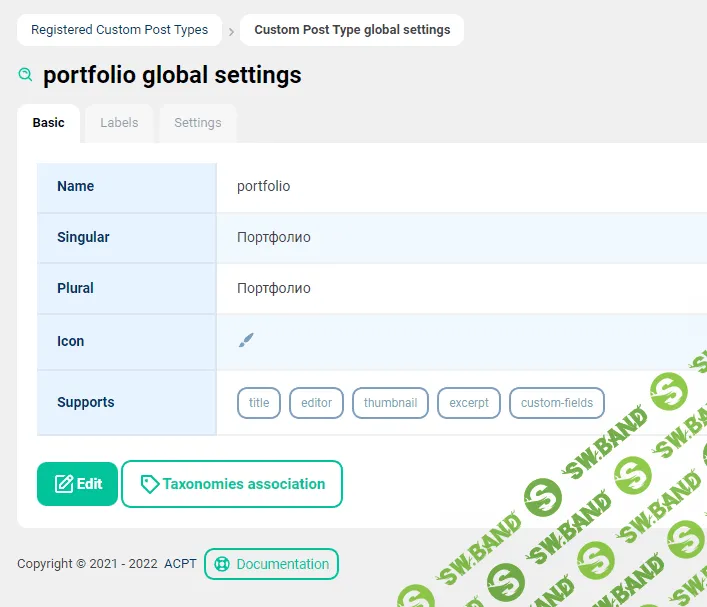Select the "excerpt" supports tag
The height and width of the screenshot is (607, 707).
click(469, 403)
